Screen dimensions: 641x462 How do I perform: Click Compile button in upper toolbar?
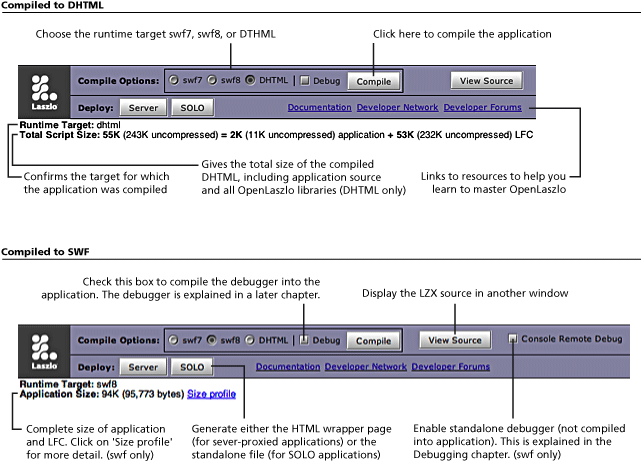374,81
